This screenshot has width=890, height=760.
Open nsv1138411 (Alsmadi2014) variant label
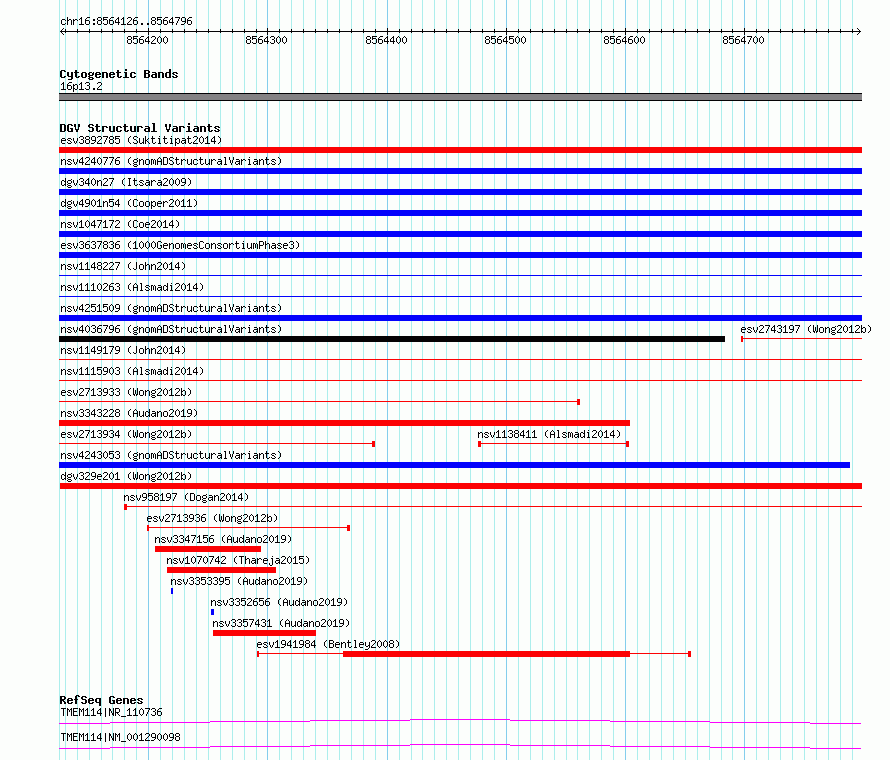(549, 434)
